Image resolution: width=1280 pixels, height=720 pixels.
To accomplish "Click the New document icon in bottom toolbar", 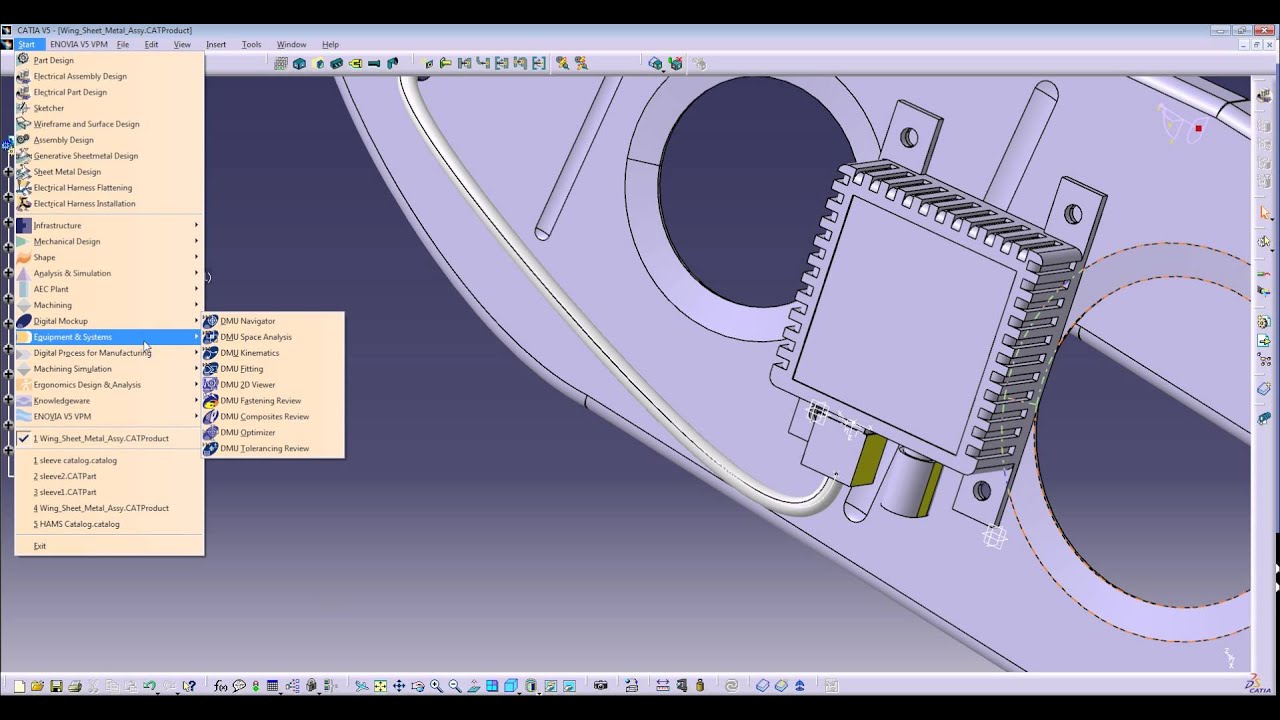I will coord(19,686).
